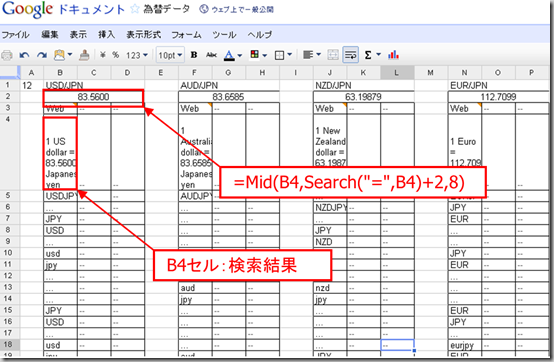
Task: Click the USDJPY cell in row 5
Action: [x=60, y=196]
